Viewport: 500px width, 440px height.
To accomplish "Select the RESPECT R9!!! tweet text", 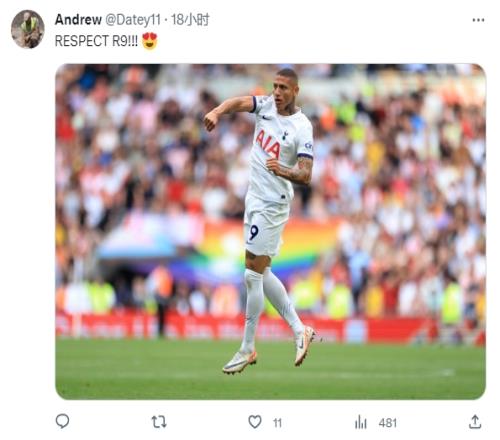I will 96,41.
